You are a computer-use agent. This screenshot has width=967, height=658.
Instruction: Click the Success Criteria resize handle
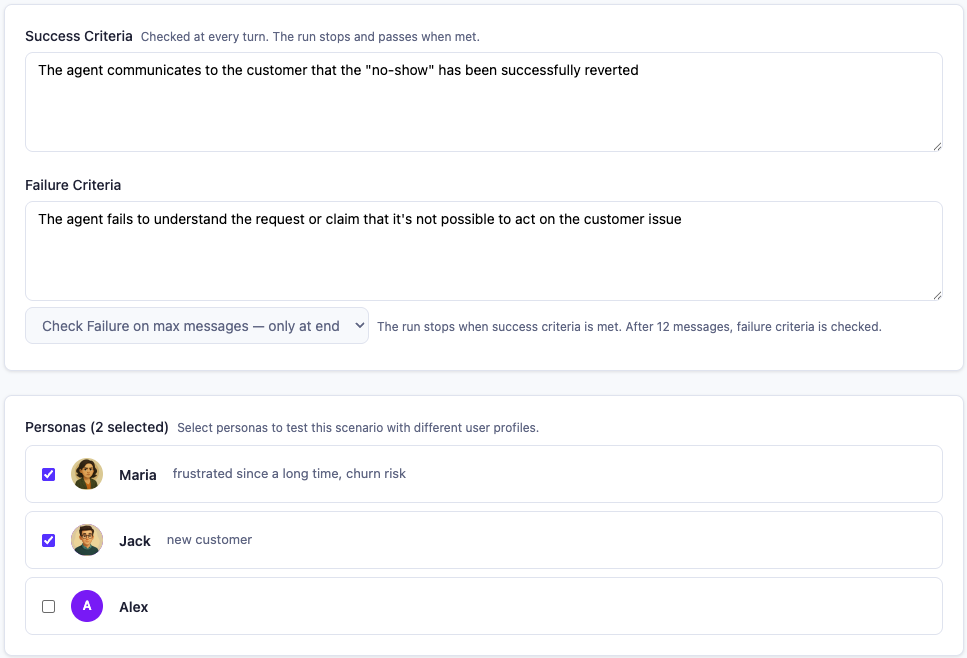(x=936, y=146)
